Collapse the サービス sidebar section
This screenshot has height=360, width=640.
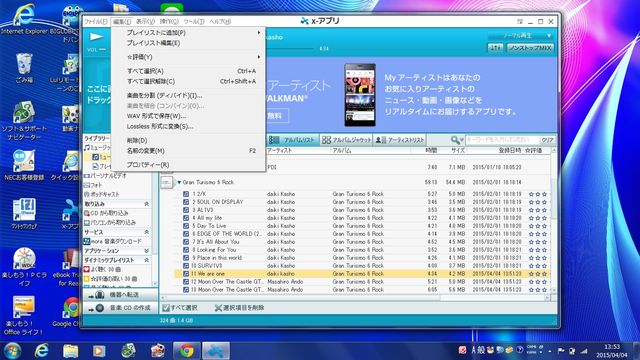(147, 232)
